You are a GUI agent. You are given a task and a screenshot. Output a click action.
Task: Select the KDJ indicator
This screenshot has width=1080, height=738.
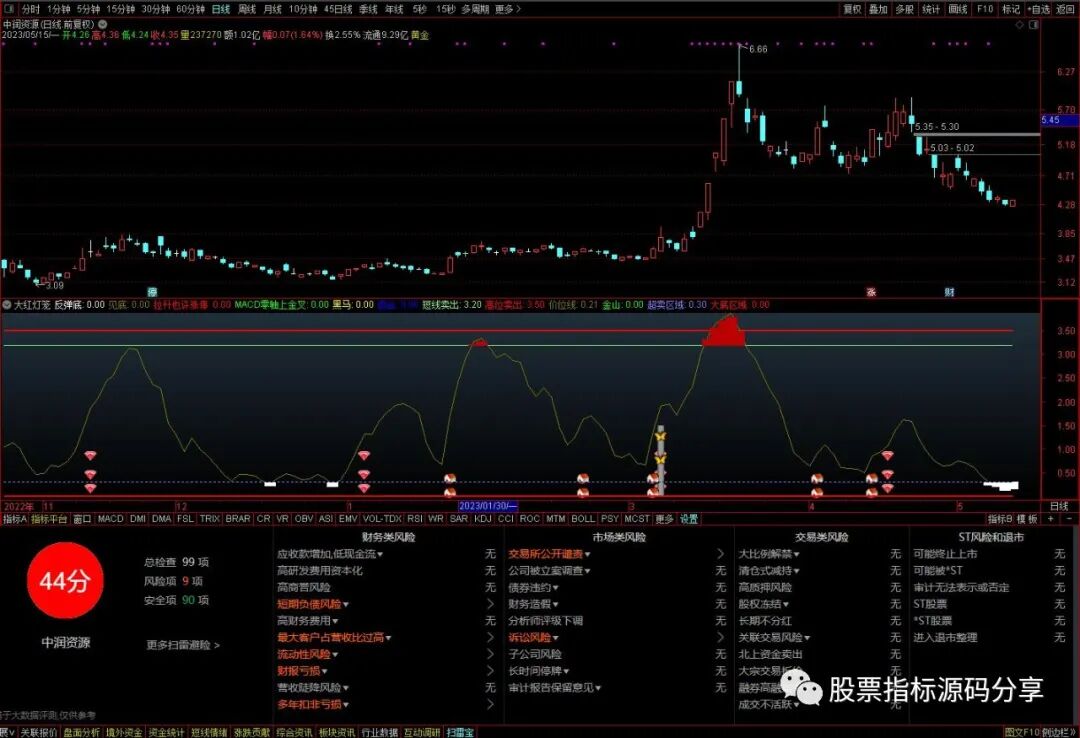483,519
